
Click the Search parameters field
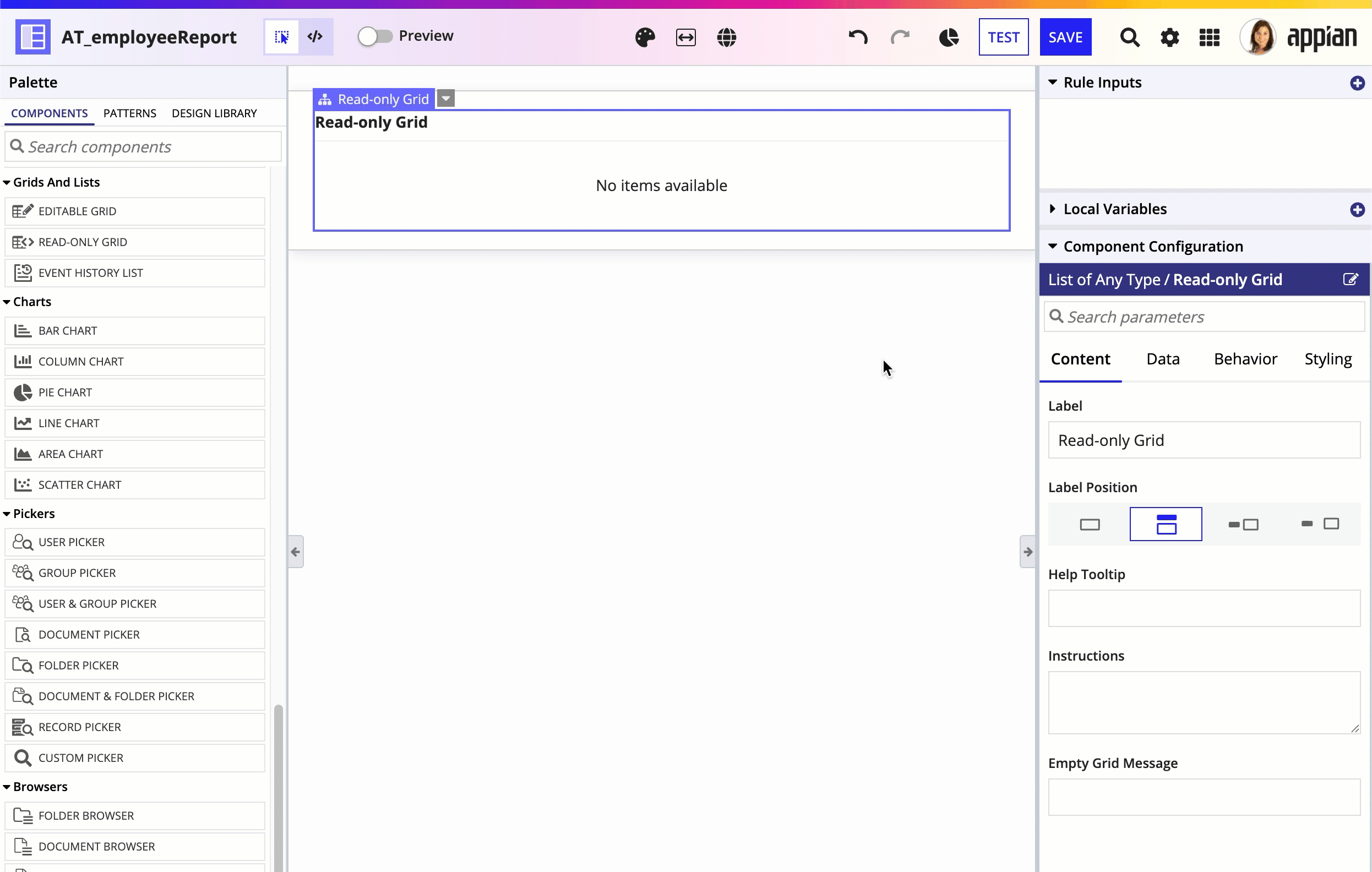[x=1204, y=317]
